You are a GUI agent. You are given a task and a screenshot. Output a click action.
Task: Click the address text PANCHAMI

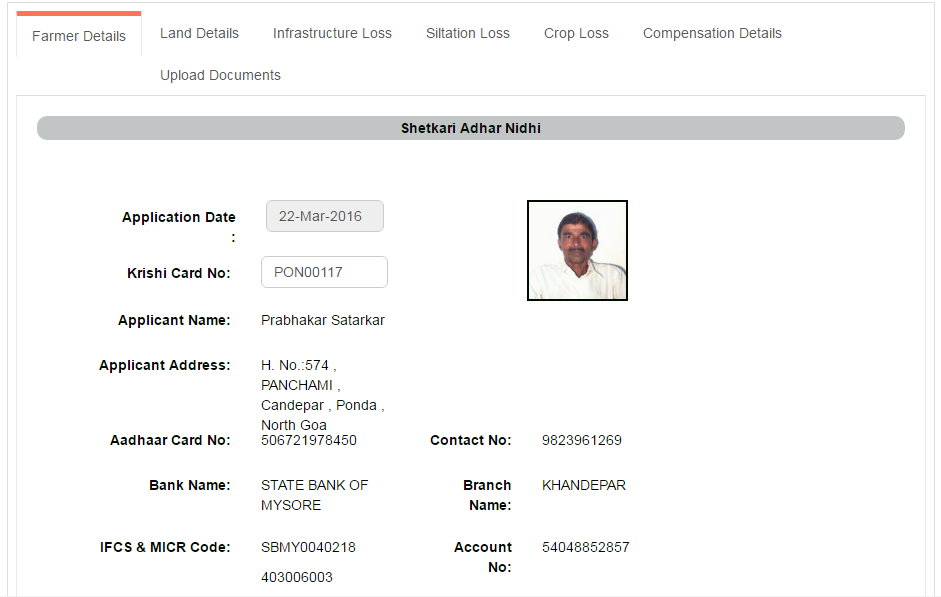coord(300,385)
